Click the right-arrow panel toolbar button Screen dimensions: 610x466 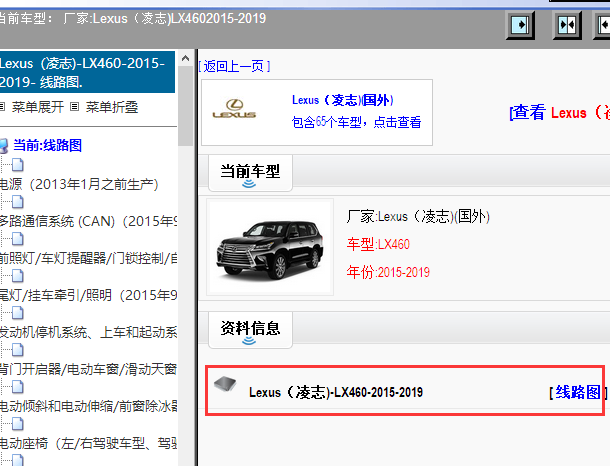[520, 25]
